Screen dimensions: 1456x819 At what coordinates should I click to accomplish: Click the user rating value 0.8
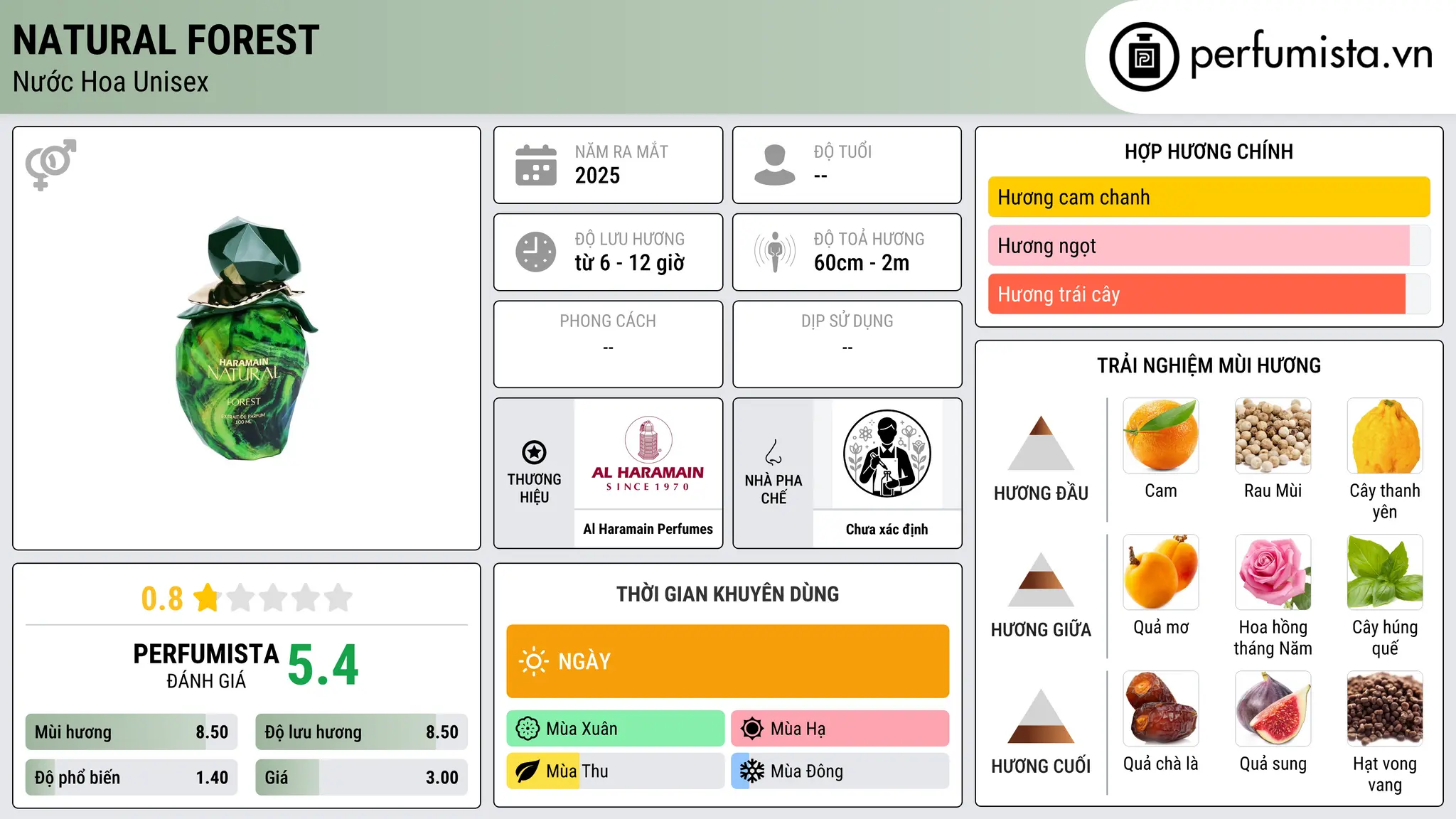point(162,599)
